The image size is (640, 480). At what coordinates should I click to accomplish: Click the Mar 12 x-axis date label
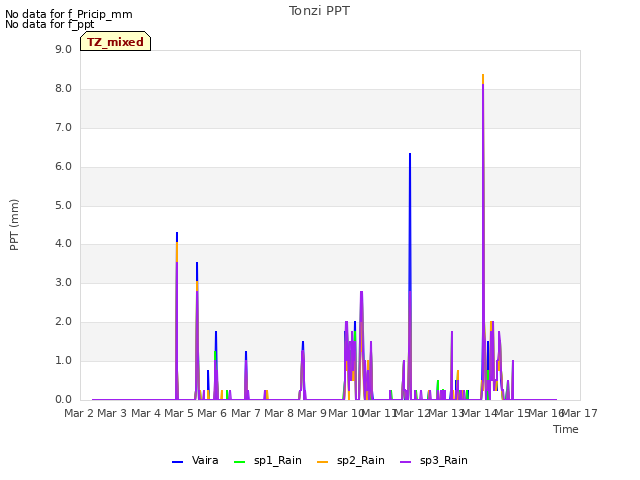(x=412, y=413)
